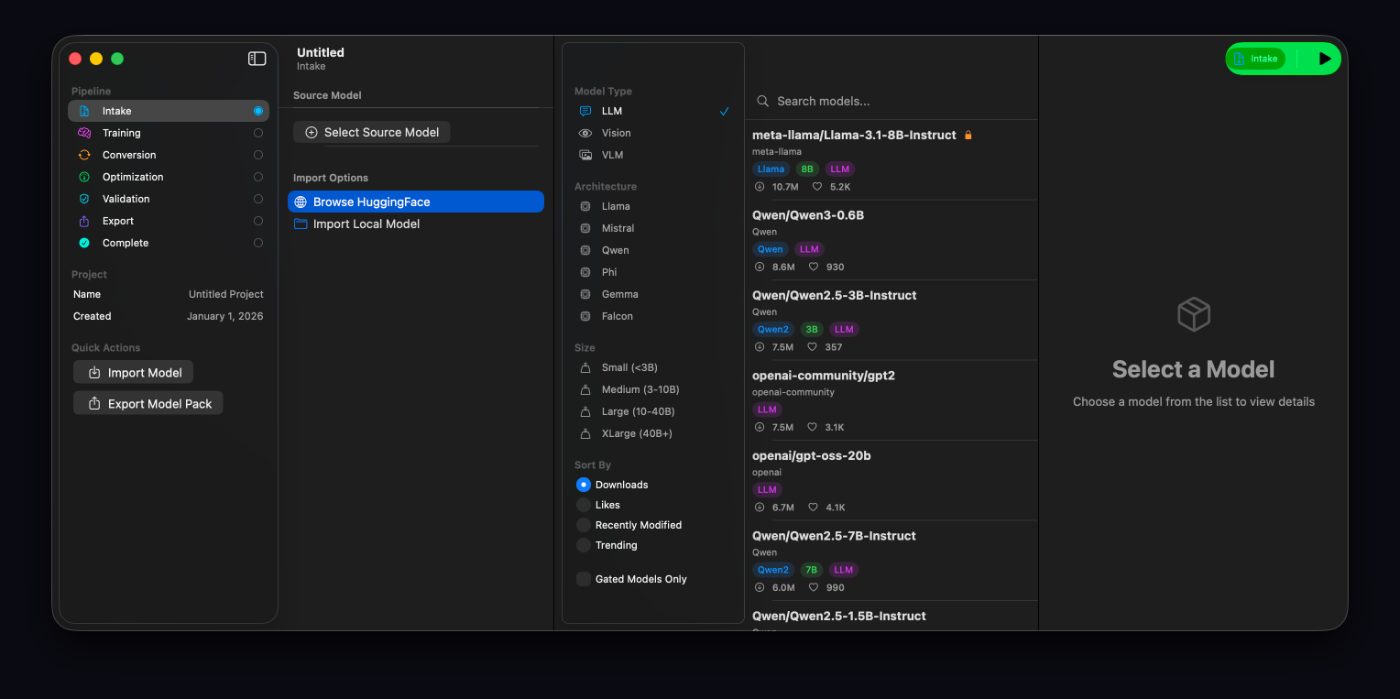This screenshot has width=1400, height=699.
Task: Click the Optimization stage icon
Action: pos(84,177)
